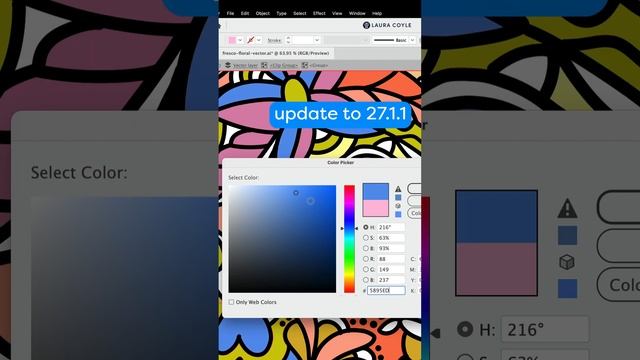The width and height of the screenshot is (640, 360).
Task: Select the S saturation radio button
Action: coord(366,238)
